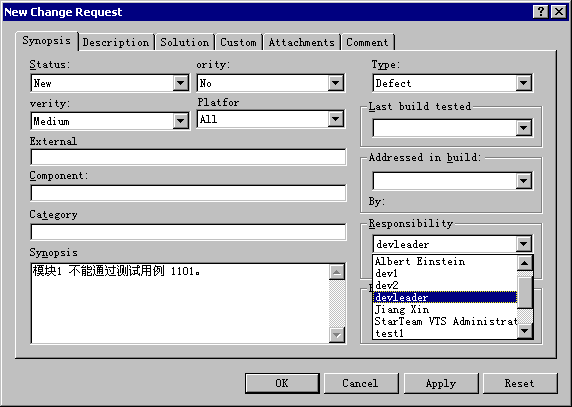Screen dimensions: 572x407
Task: Click the Synopsis text scroll up arrow
Action: coord(337,272)
